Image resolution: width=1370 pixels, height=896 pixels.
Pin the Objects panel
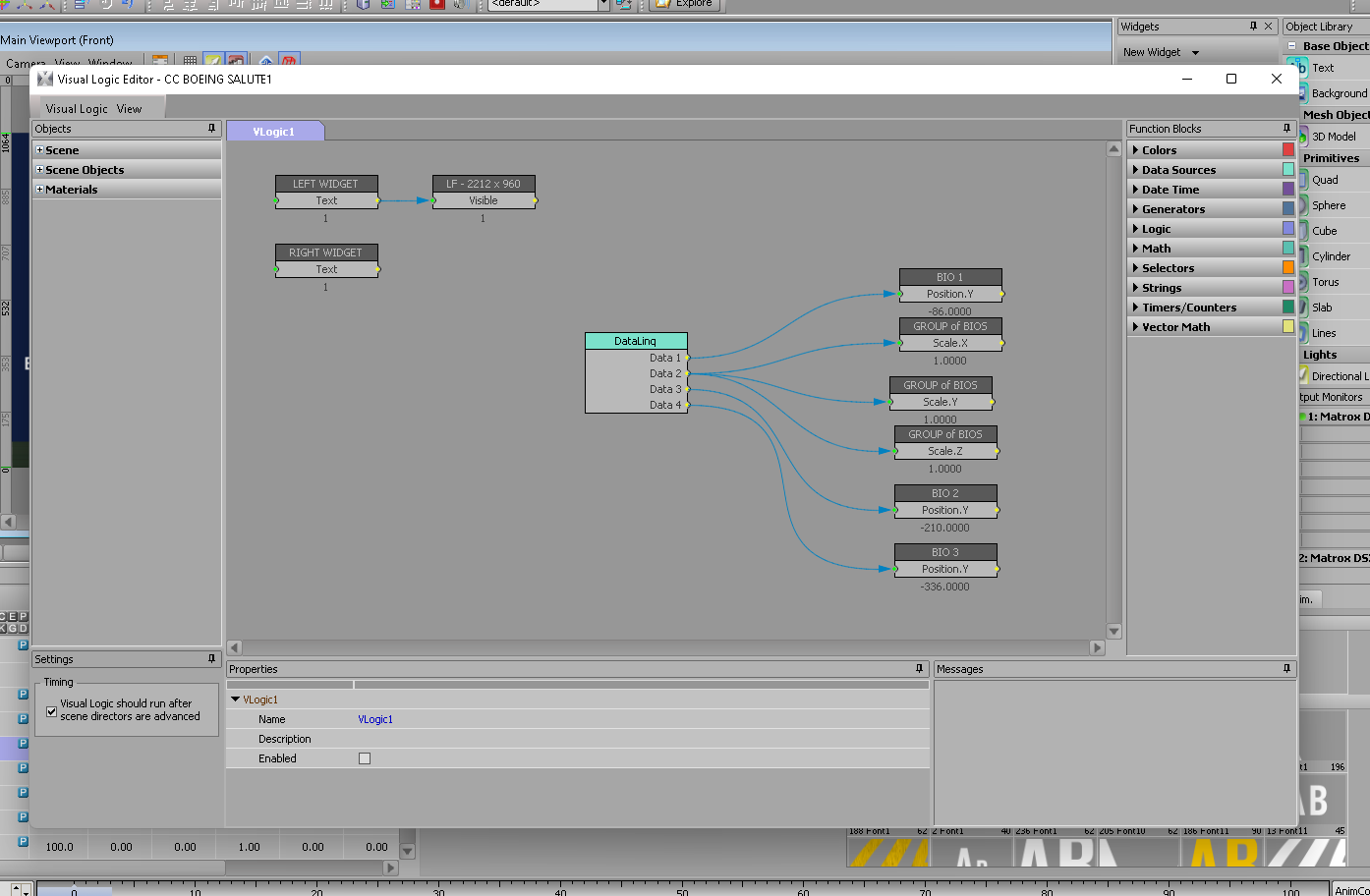coord(211,129)
